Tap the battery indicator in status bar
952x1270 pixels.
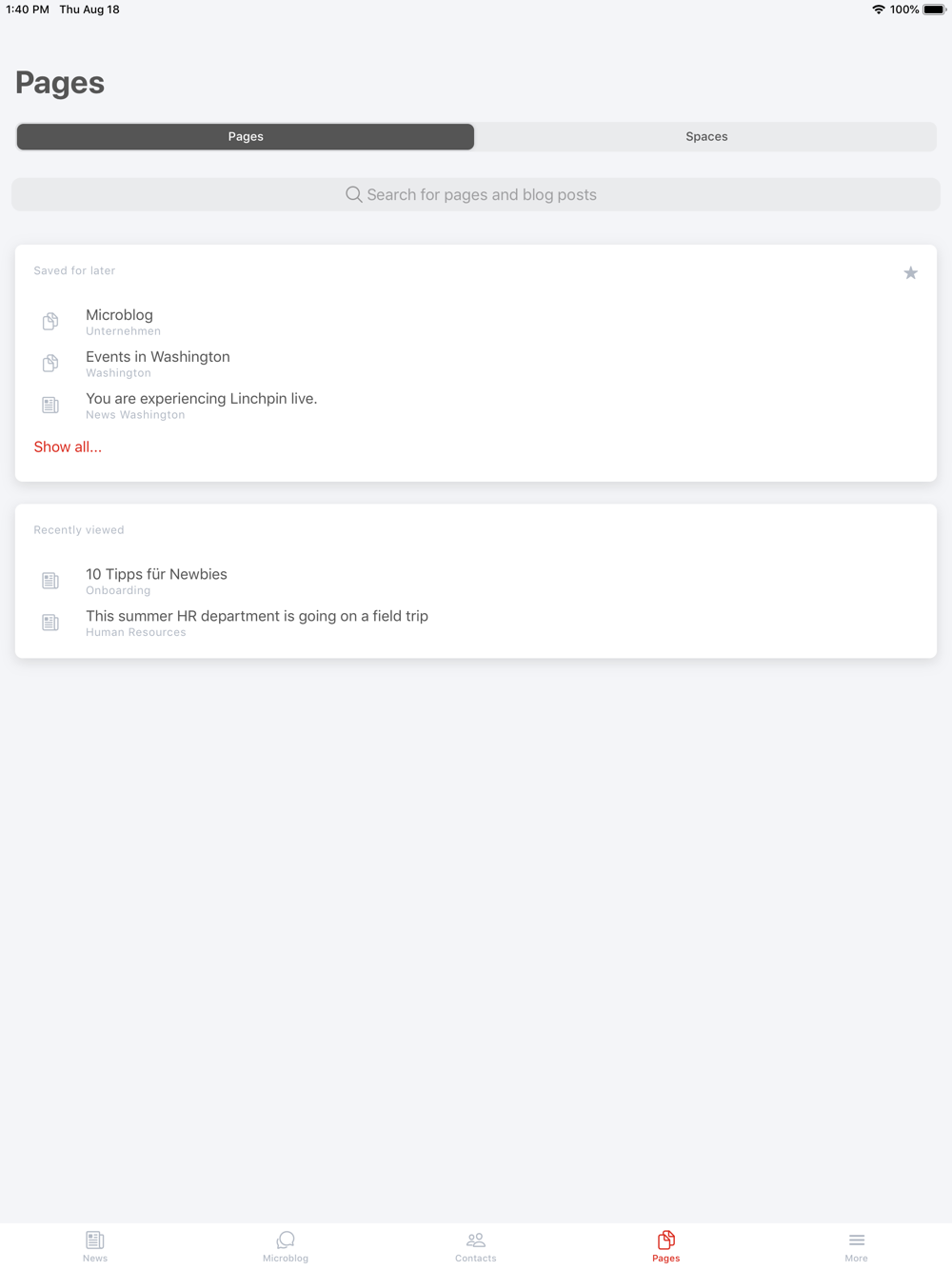click(x=934, y=10)
